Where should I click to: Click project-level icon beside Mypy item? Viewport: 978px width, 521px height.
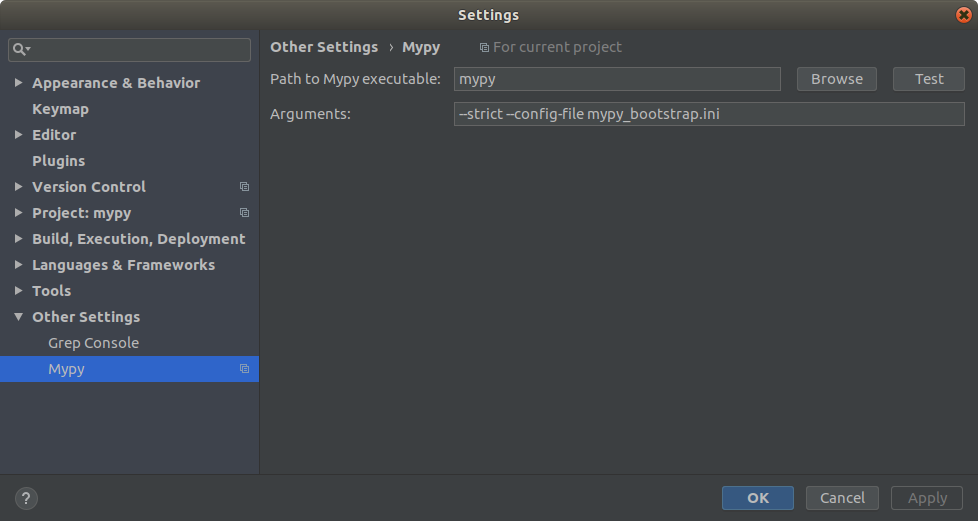click(x=244, y=369)
